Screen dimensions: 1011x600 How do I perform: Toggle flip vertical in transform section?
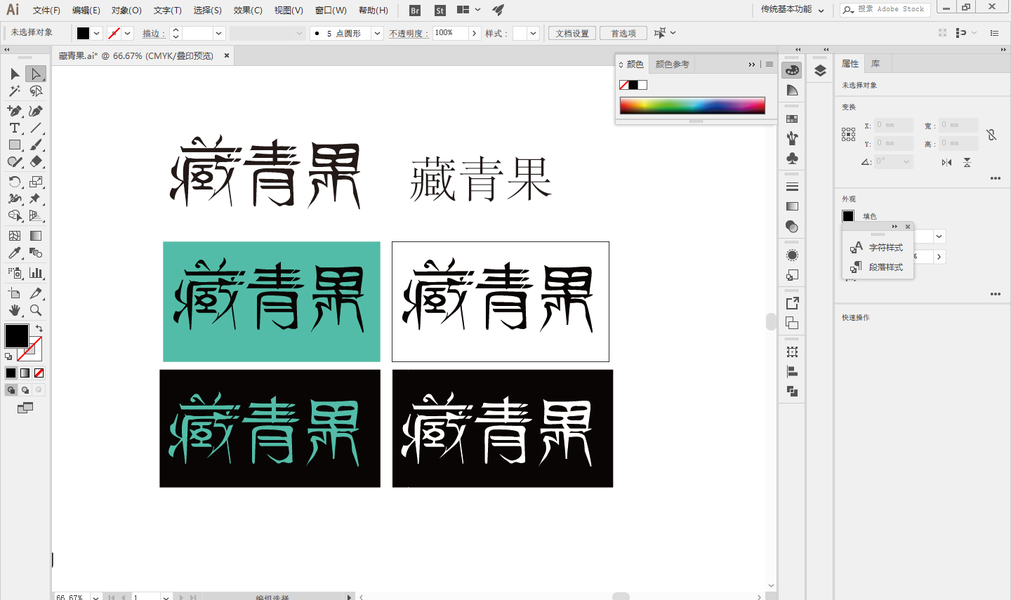point(967,162)
